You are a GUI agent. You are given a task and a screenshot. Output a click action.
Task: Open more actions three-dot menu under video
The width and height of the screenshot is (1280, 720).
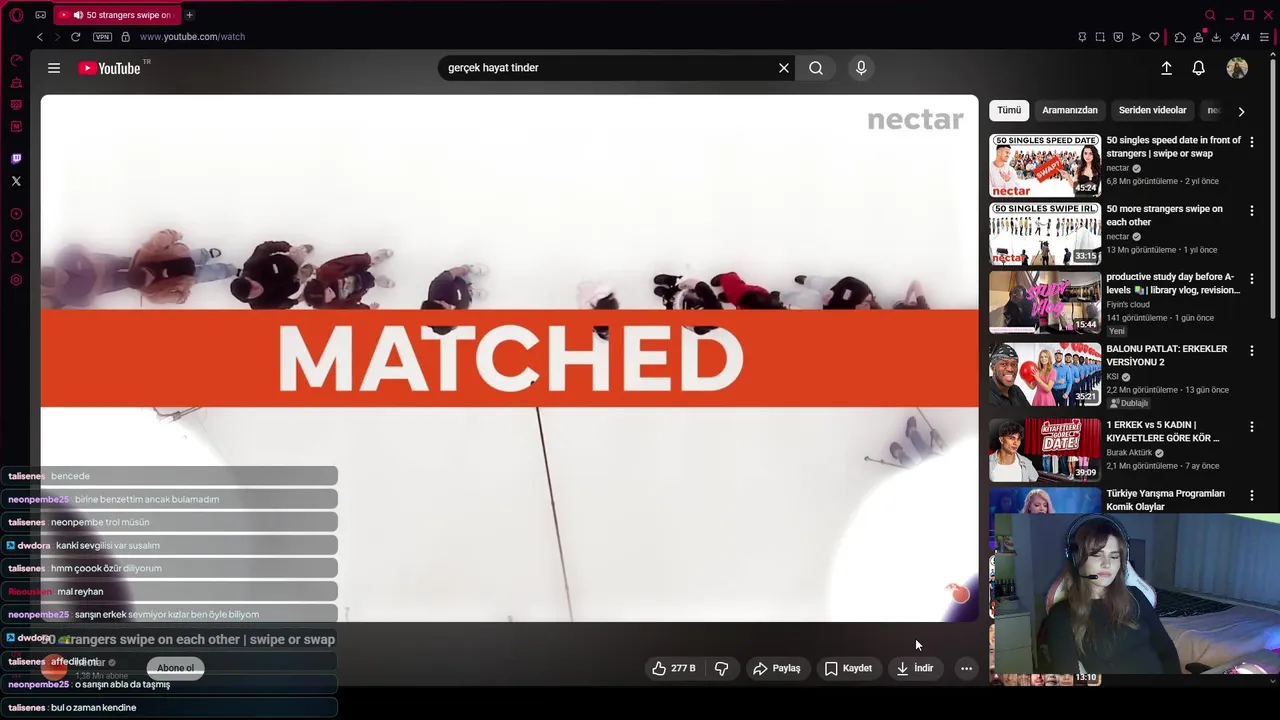(966, 668)
